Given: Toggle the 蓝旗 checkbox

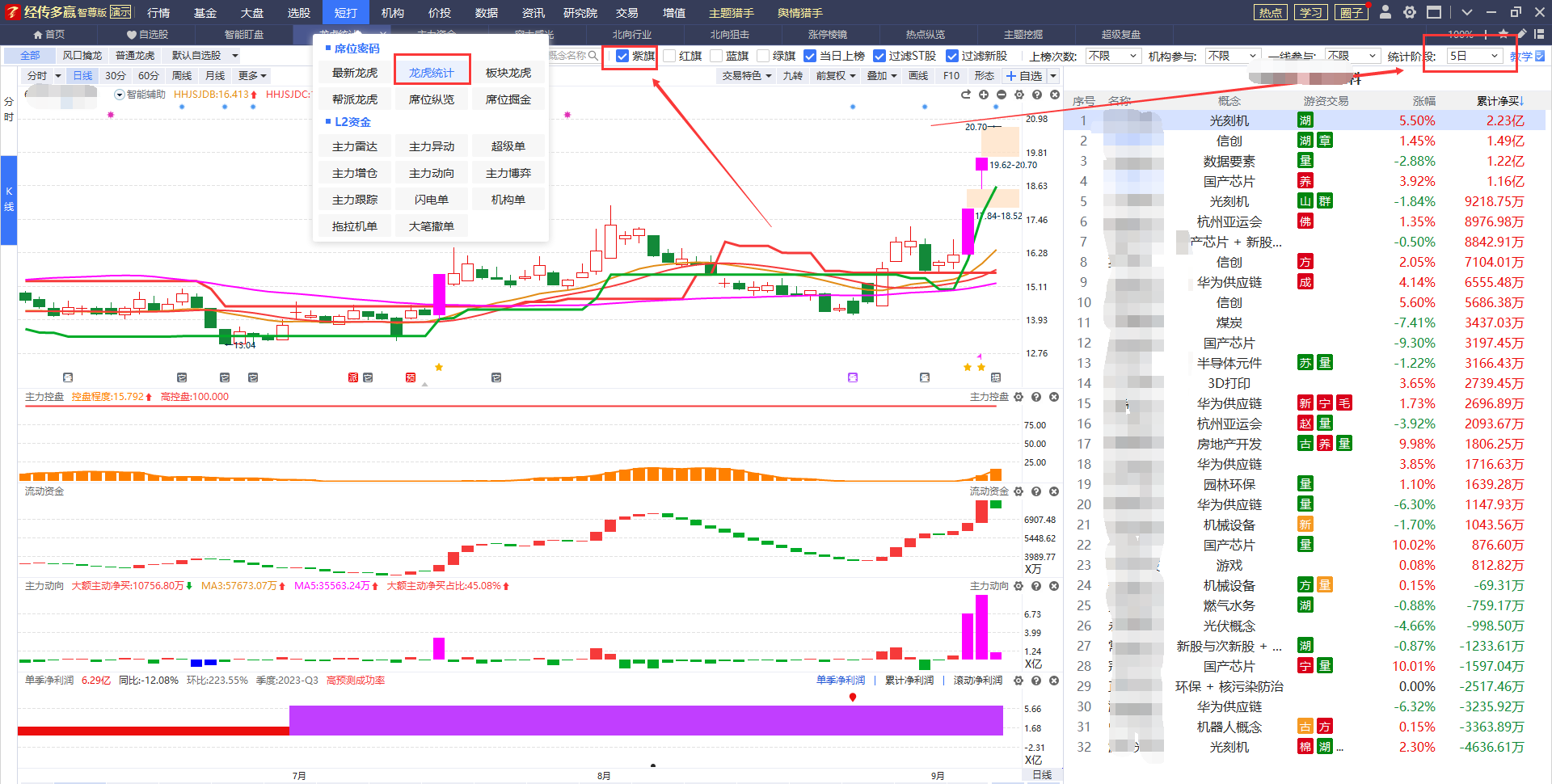Looking at the screenshot, I should (x=716, y=56).
